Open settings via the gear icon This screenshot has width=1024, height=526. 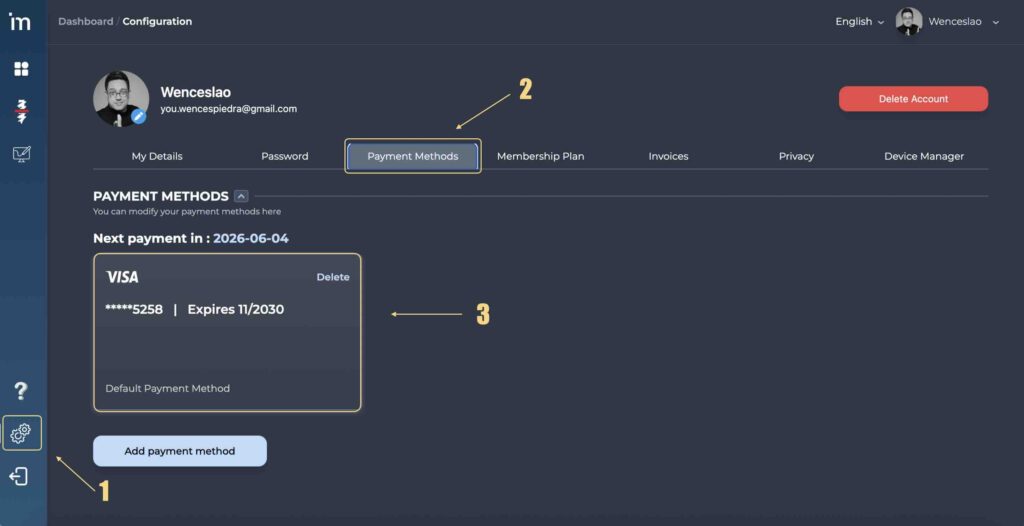21,433
